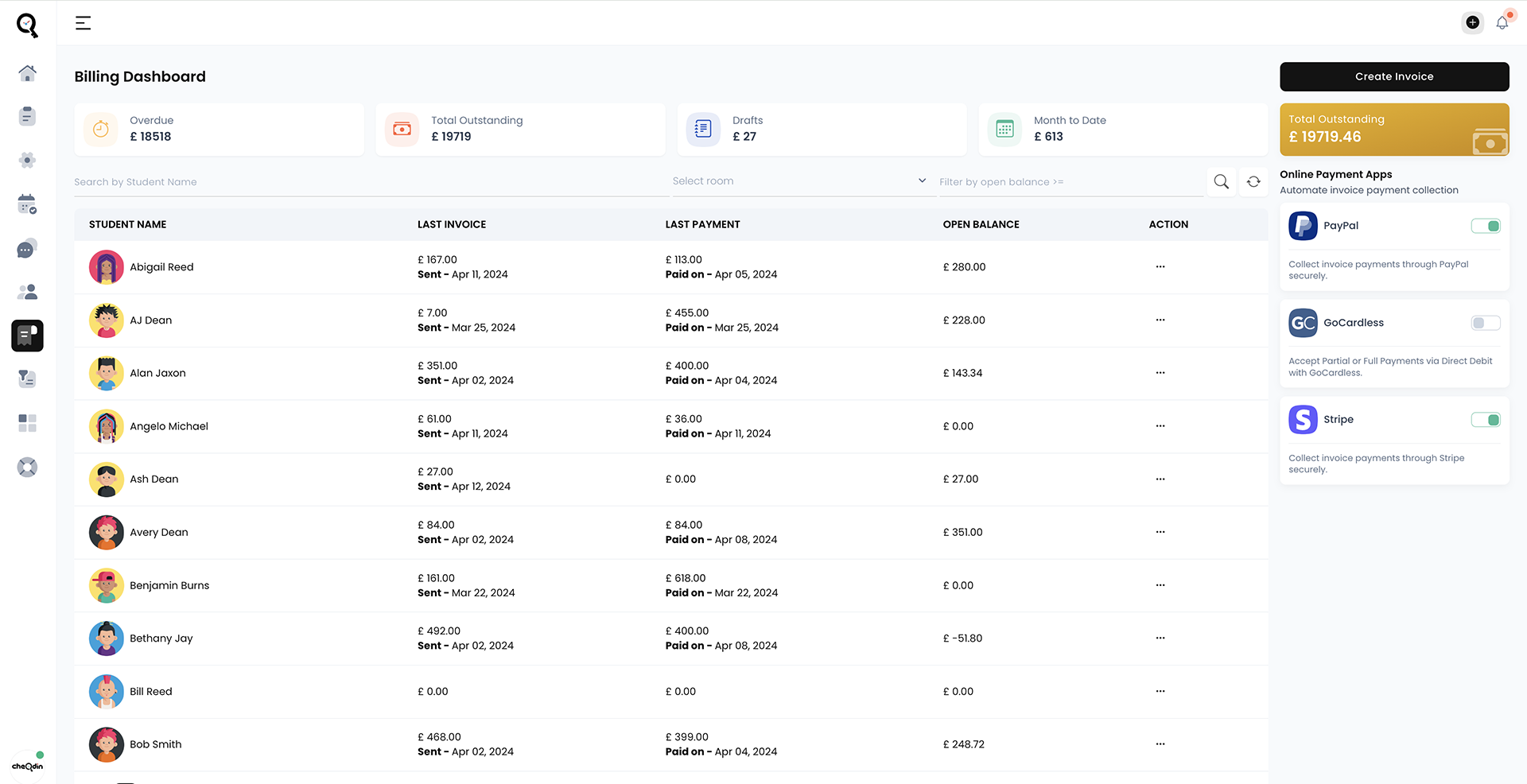Click the open balance £ -51.80
The width and height of the screenshot is (1527, 784).
[x=963, y=638]
